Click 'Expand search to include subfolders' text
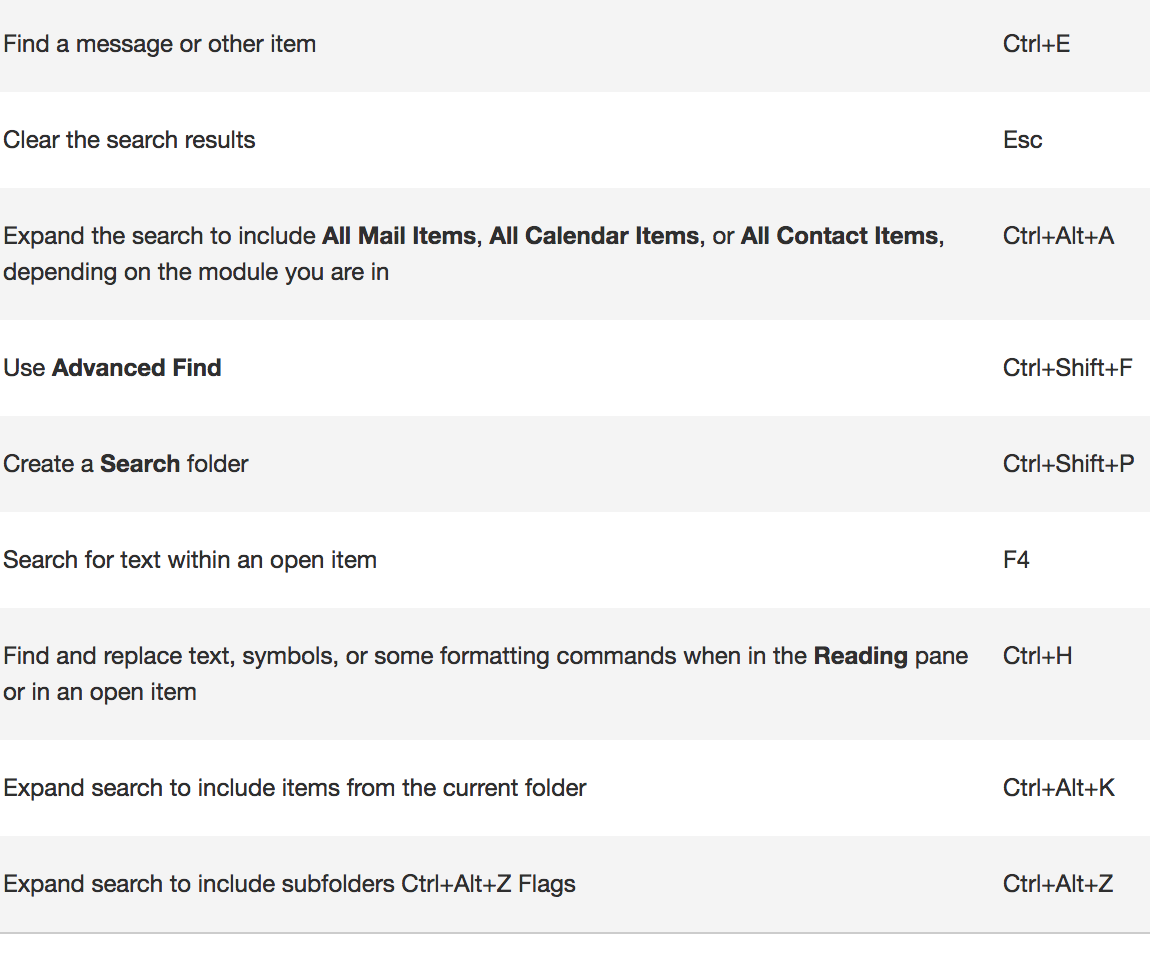 pos(200,884)
